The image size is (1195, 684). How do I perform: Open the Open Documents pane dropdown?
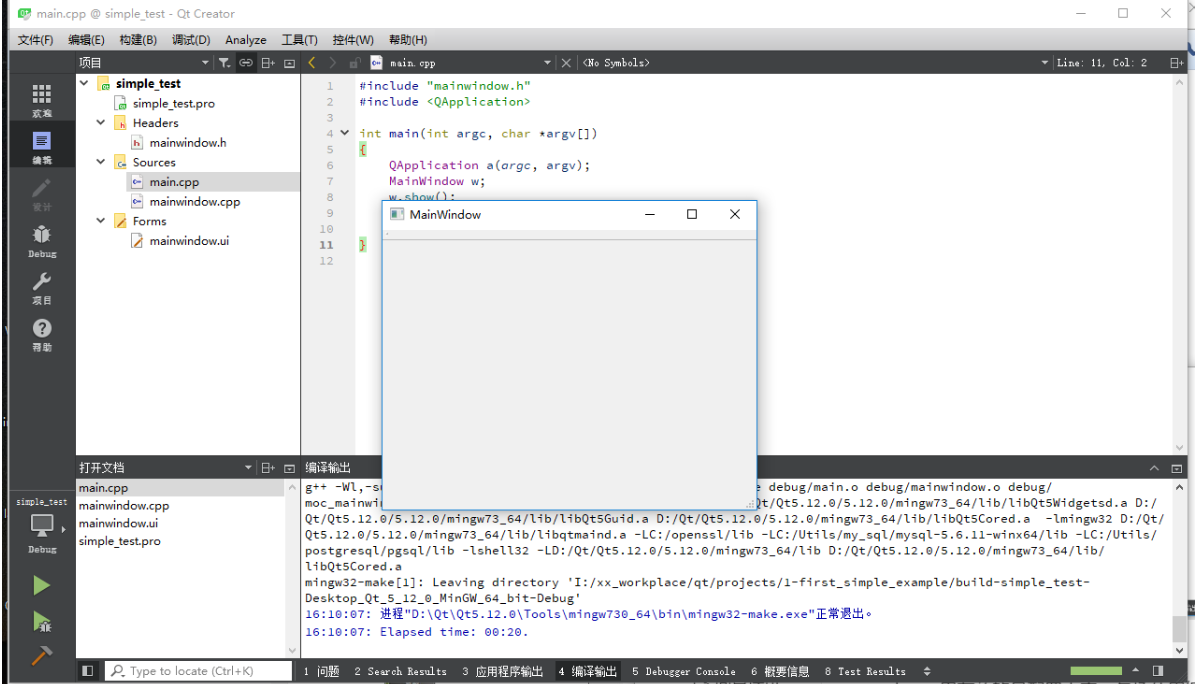tap(248, 467)
